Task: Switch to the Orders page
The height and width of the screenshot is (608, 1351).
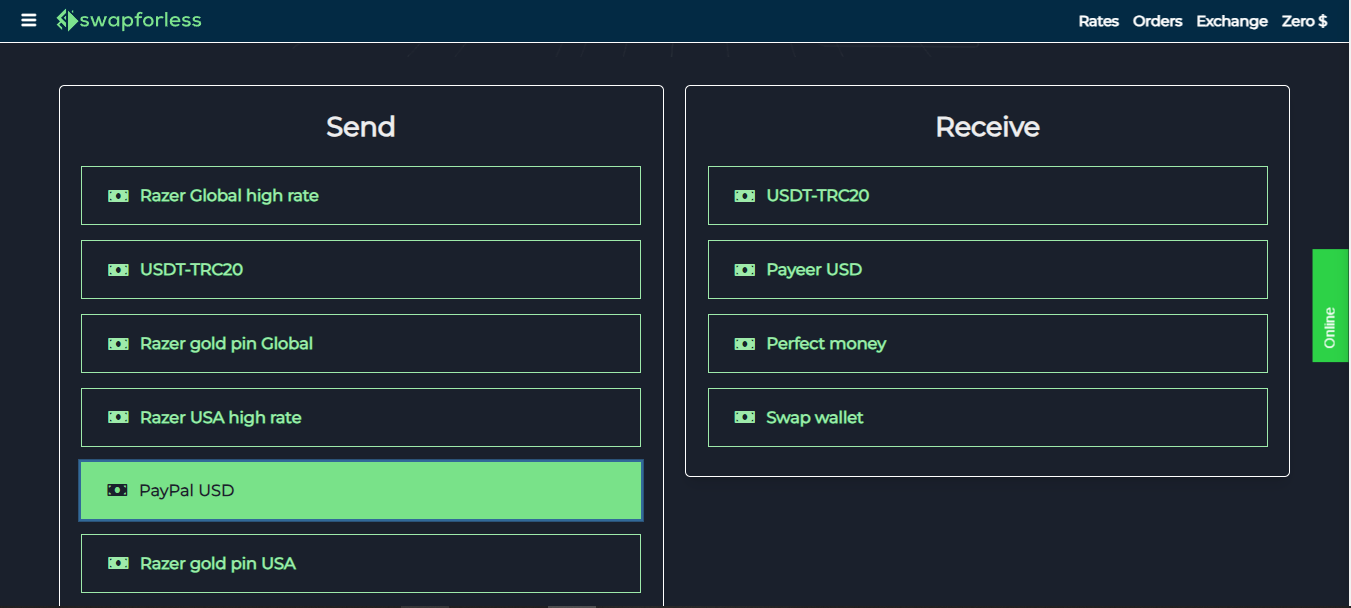Action: [1157, 21]
